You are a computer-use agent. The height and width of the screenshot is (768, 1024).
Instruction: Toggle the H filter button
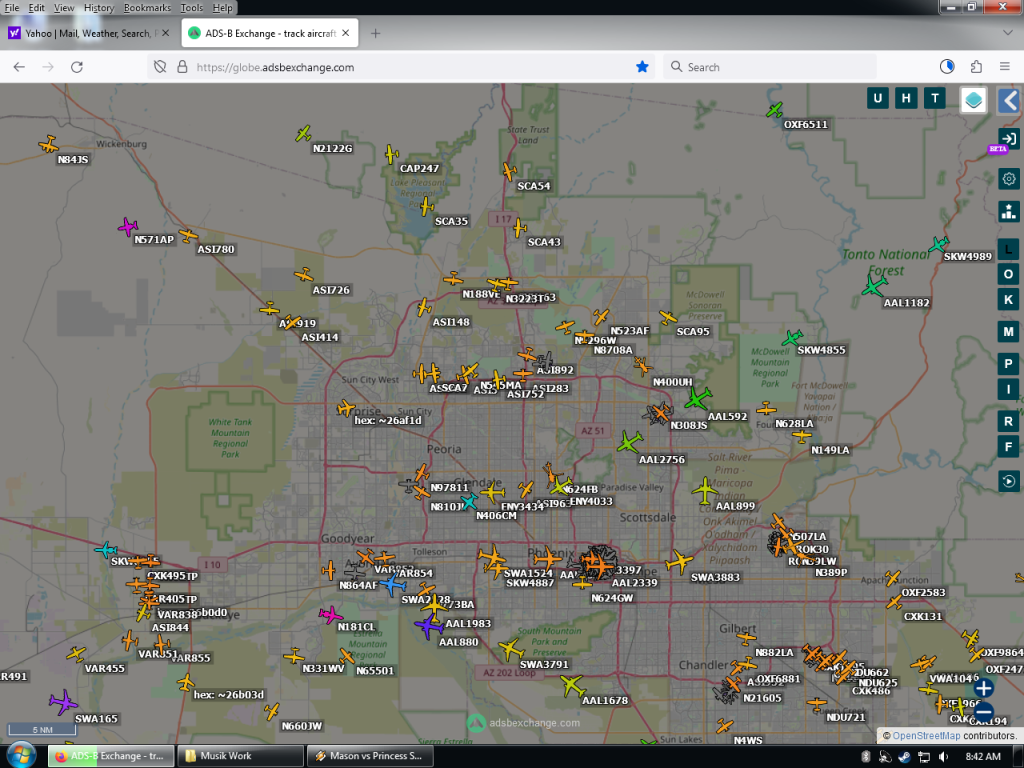[906, 99]
